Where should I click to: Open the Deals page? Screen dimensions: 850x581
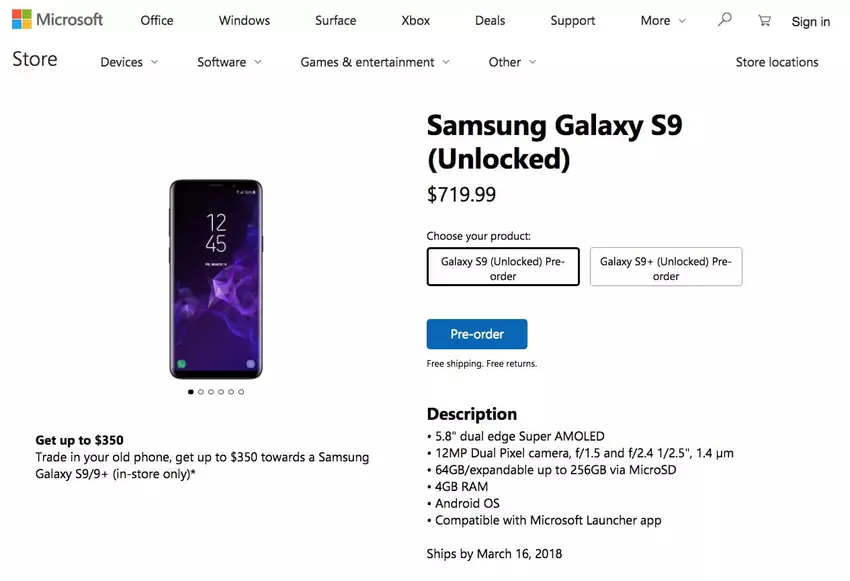[x=489, y=20]
